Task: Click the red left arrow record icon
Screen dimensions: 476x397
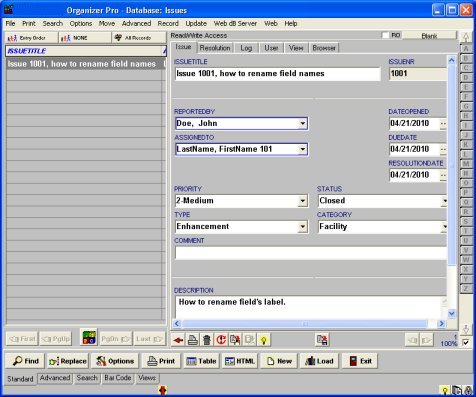Action: point(178,340)
